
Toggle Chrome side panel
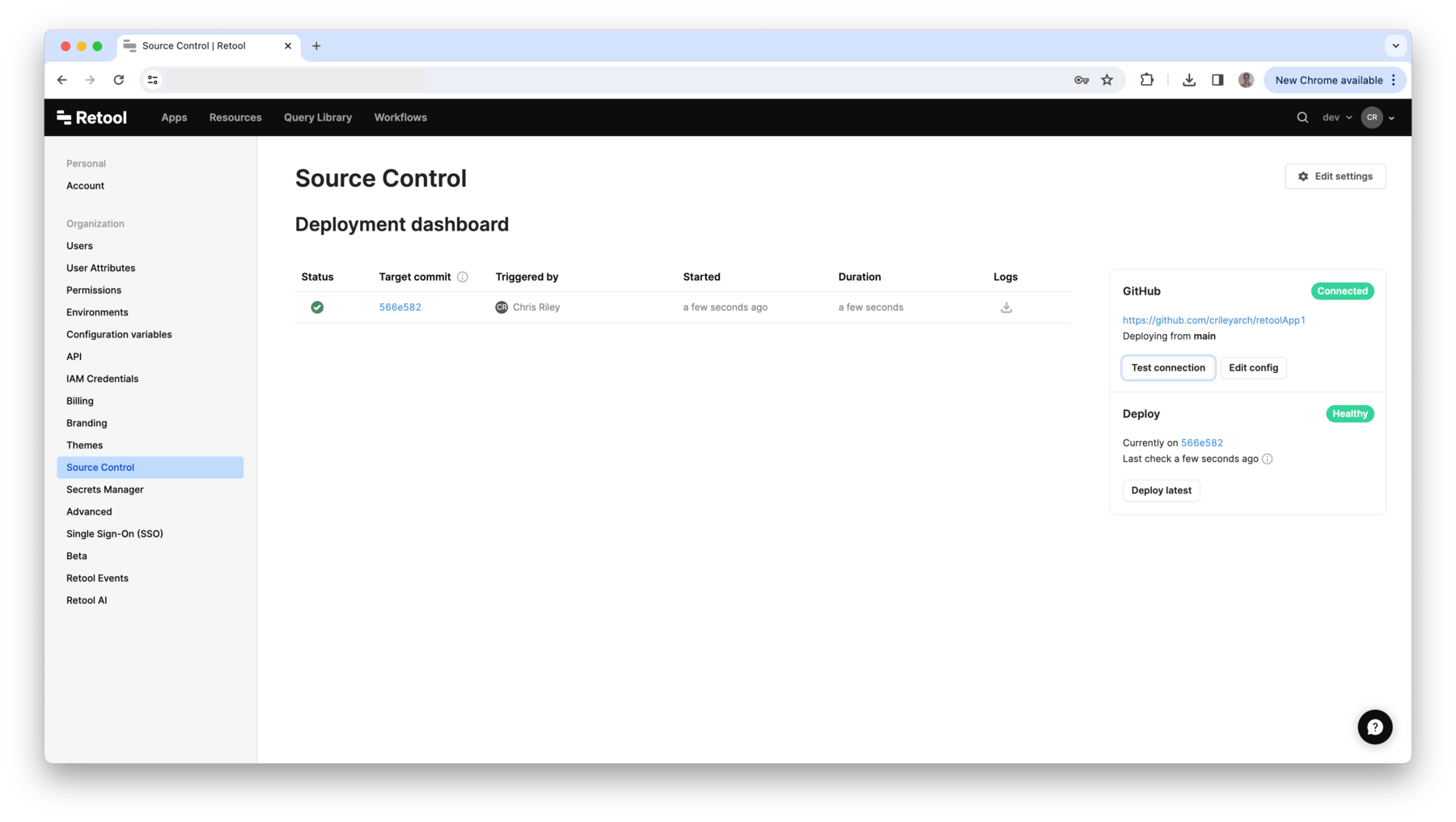point(1217,80)
